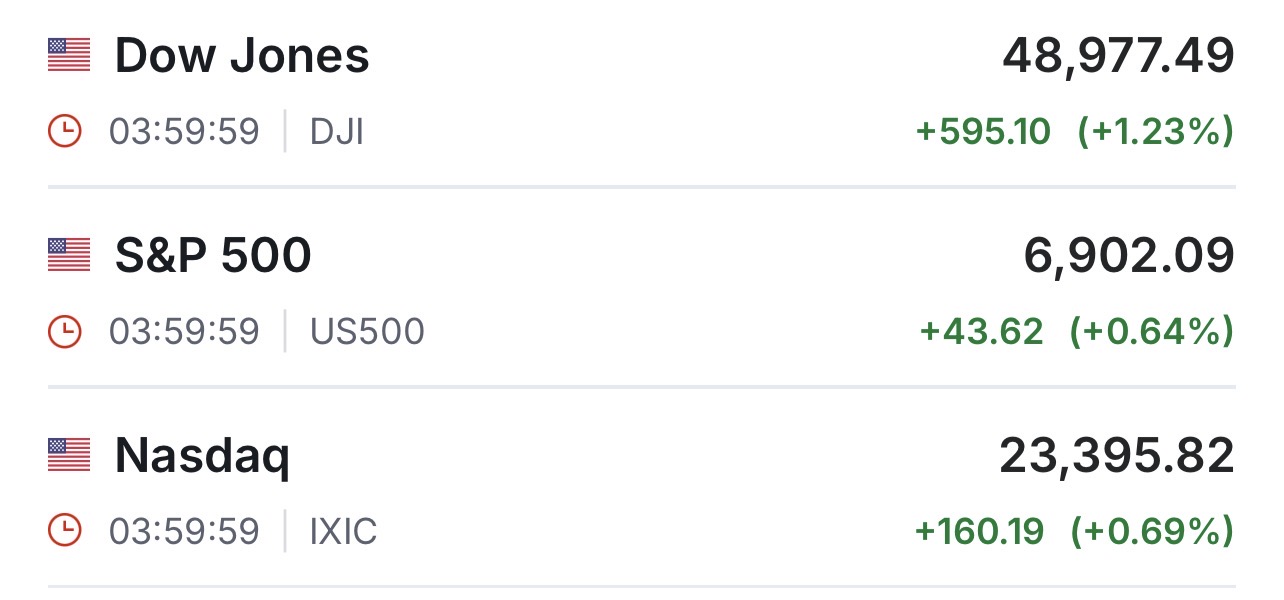Screen dimensions: 1284x600
Task: Open the Nasdaq index name
Action: pyautogui.click(x=202, y=457)
